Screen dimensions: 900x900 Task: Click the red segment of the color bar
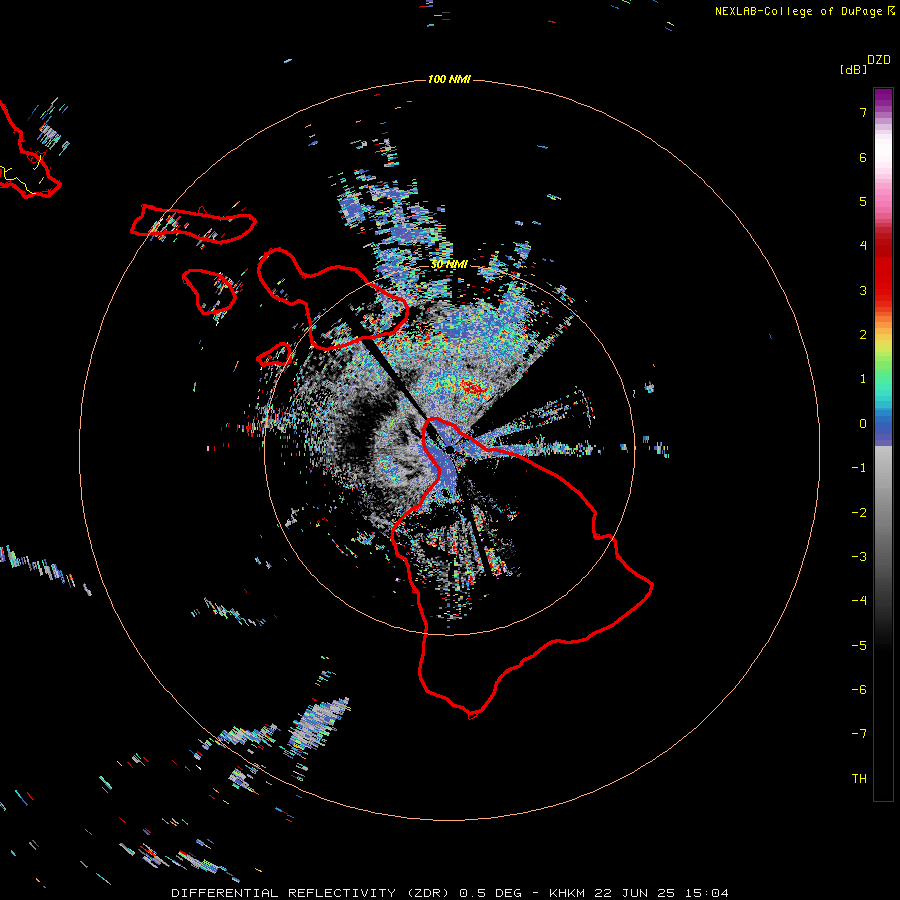[883, 270]
